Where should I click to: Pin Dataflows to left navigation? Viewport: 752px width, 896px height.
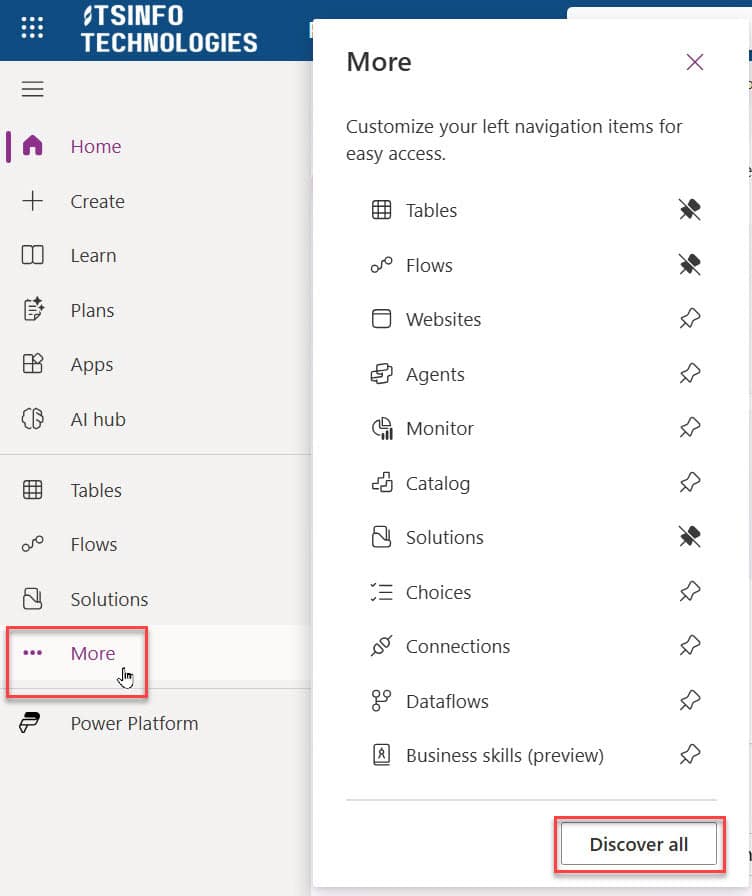[690, 701]
